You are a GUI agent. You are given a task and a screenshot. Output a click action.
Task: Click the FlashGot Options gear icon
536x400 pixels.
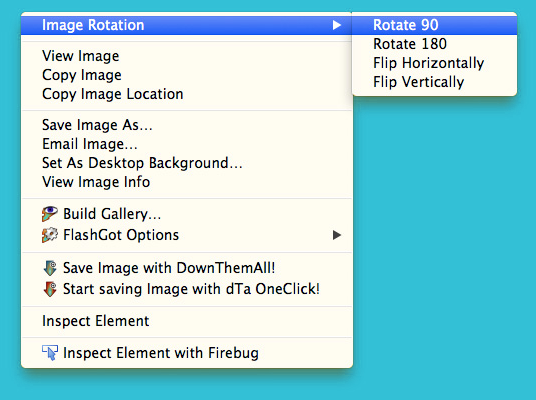point(50,235)
